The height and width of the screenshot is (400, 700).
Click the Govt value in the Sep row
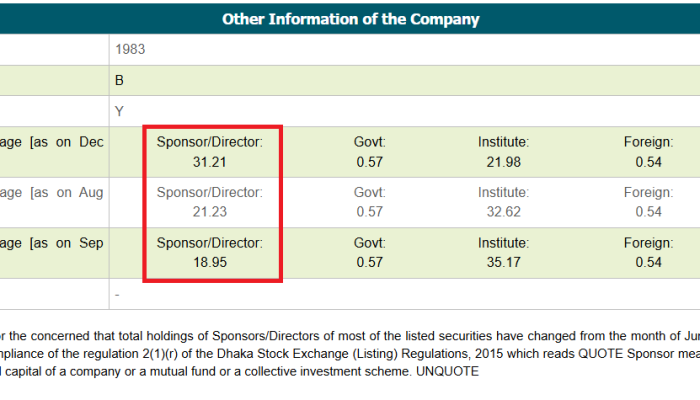[369, 261]
